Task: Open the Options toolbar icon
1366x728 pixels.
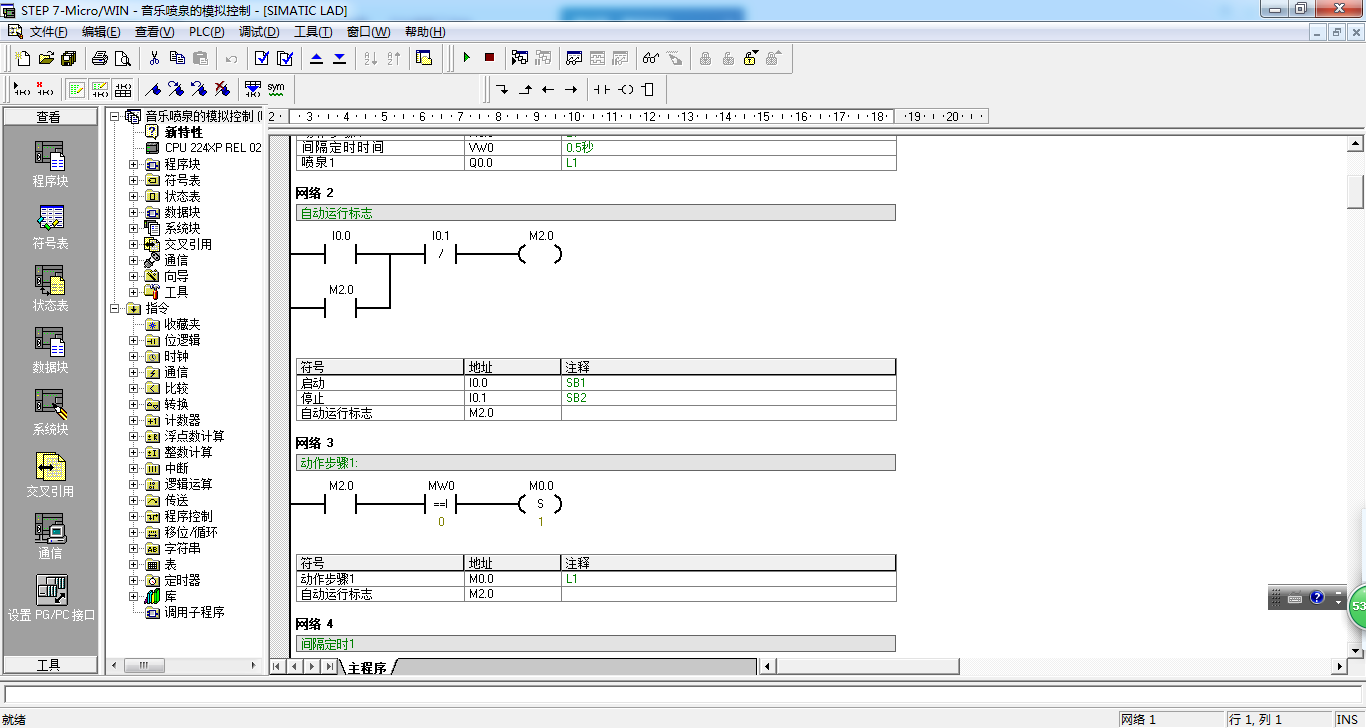Action: coord(424,58)
